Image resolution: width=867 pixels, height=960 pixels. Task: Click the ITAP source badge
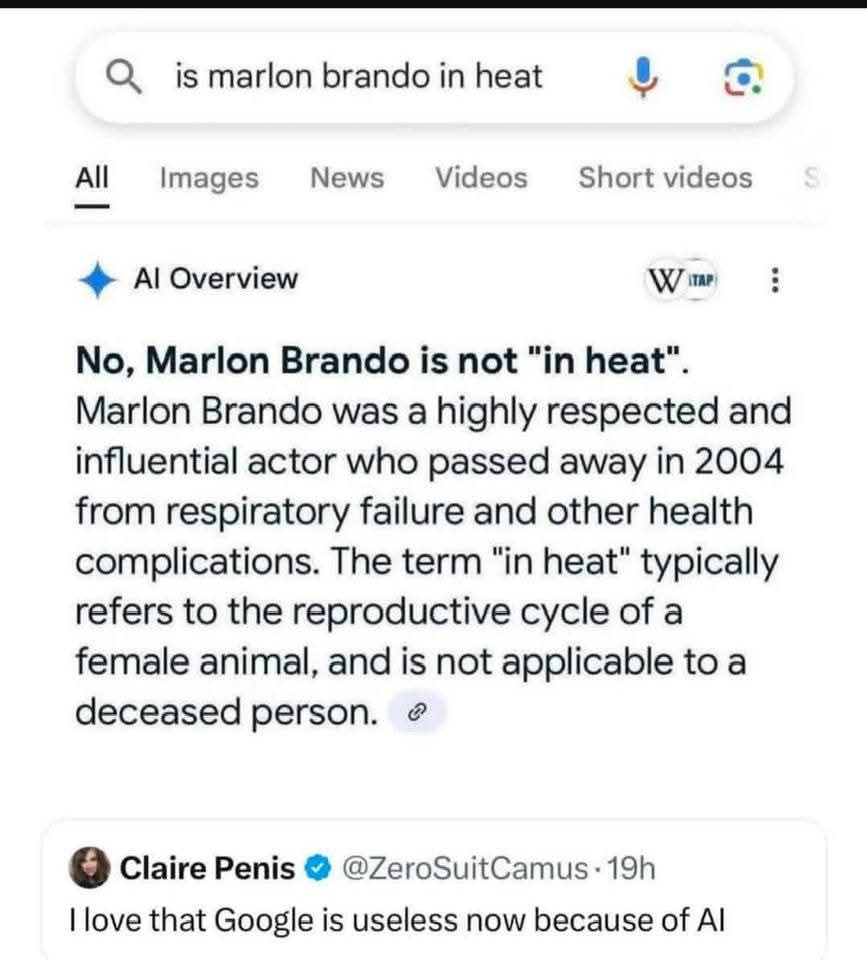(706, 279)
